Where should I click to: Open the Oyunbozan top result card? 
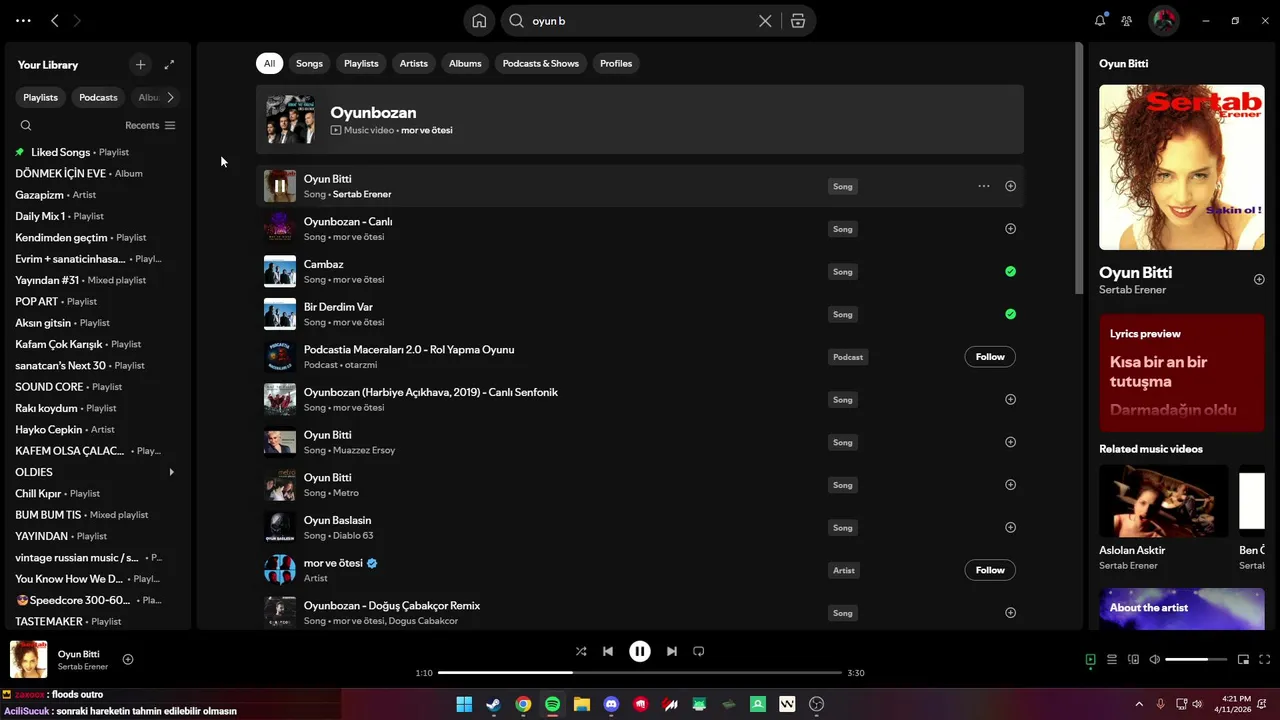(x=640, y=120)
